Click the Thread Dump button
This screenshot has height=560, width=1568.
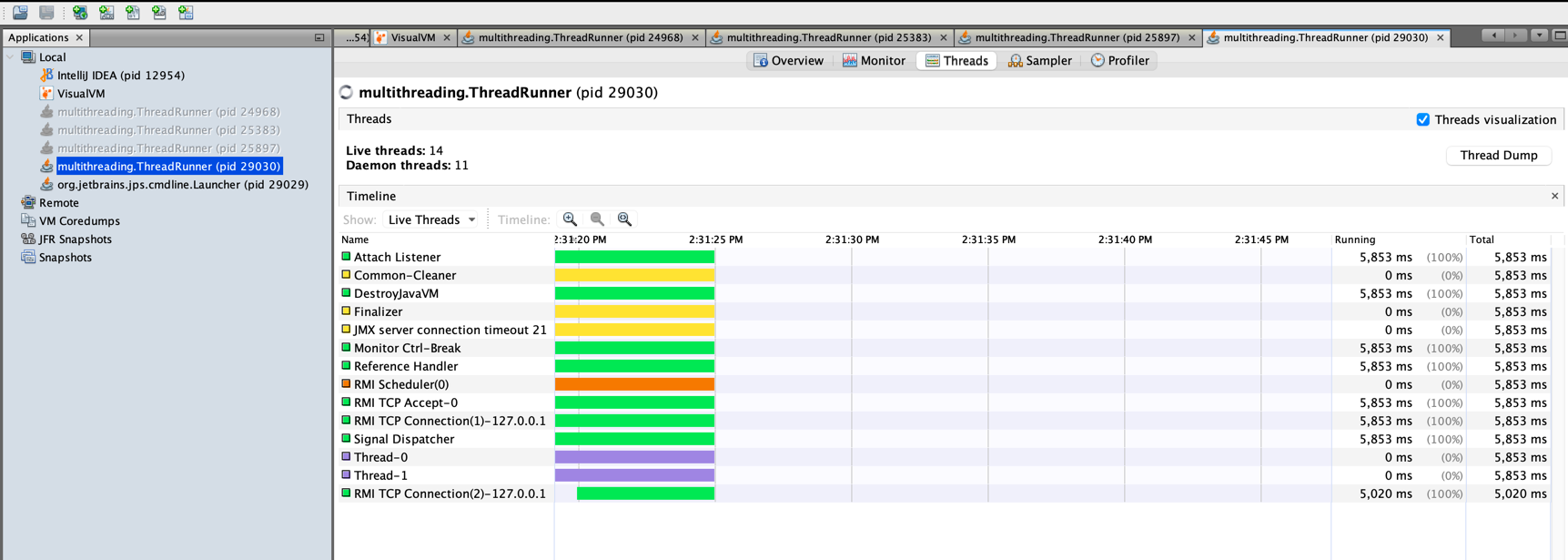point(1499,156)
